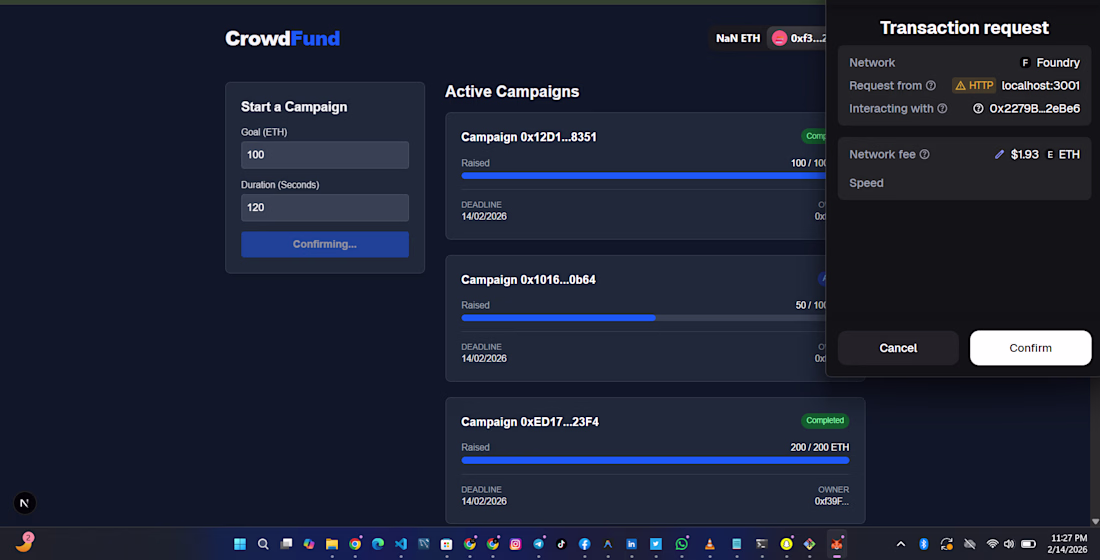The width and height of the screenshot is (1100, 560).
Task: Click the volume speaker tray icon
Action: click(x=1009, y=544)
